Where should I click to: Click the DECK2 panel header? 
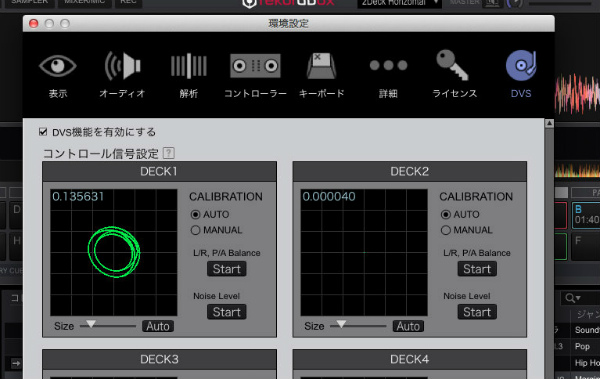point(409,172)
